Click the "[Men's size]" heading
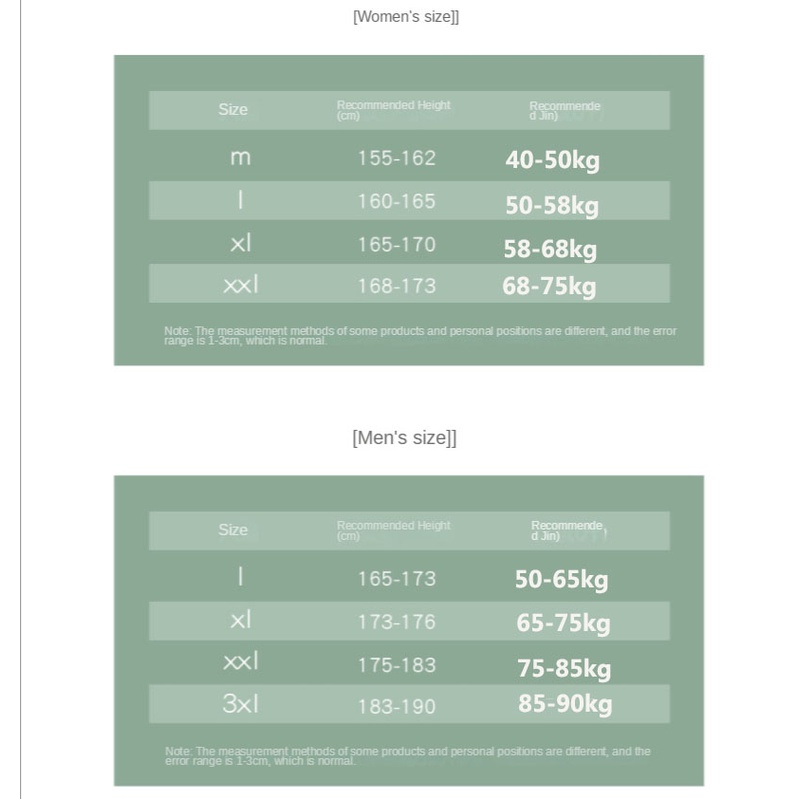 click(404, 438)
